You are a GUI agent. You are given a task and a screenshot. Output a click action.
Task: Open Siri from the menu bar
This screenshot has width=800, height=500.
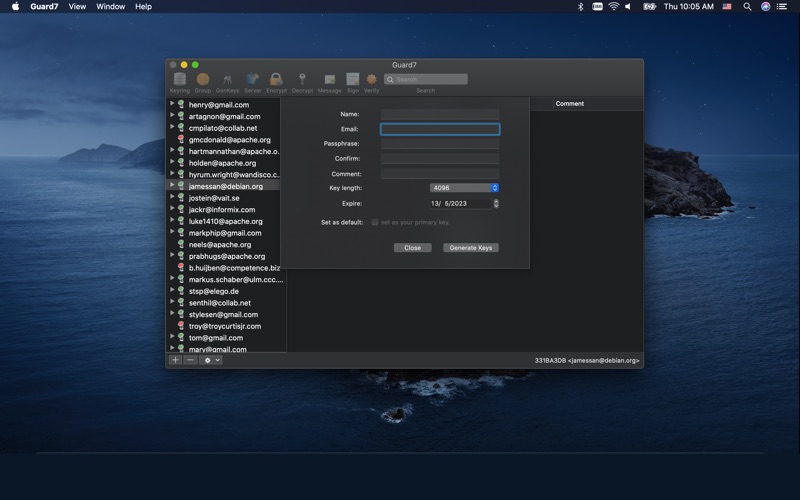pos(765,7)
